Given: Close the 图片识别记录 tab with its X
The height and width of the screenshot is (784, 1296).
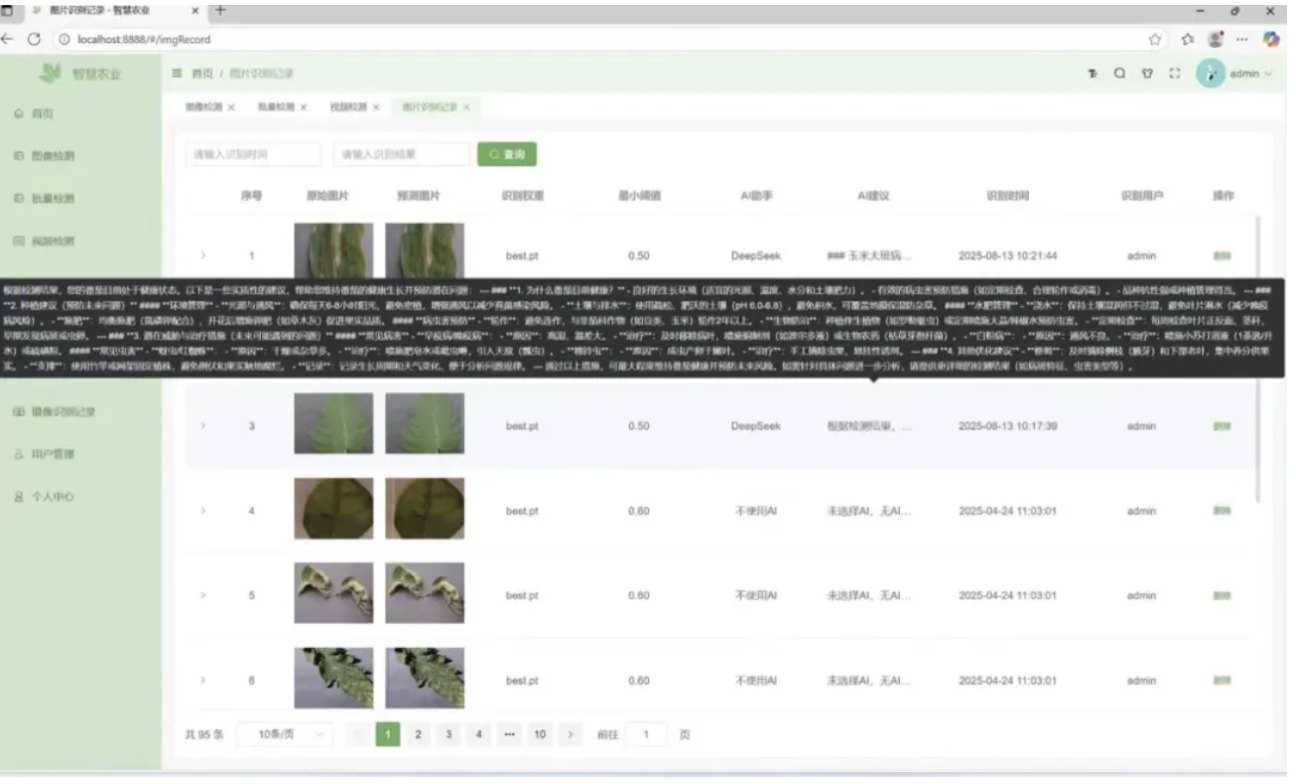Looking at the screenshot, I should click(466, 106).
